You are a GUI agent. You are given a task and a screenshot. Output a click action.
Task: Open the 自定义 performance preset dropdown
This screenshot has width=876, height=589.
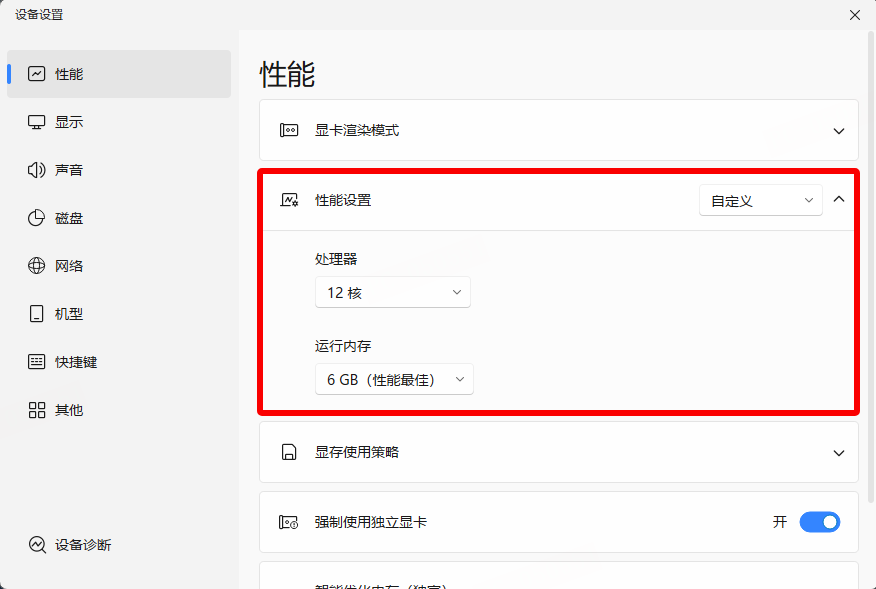point(760,199)
